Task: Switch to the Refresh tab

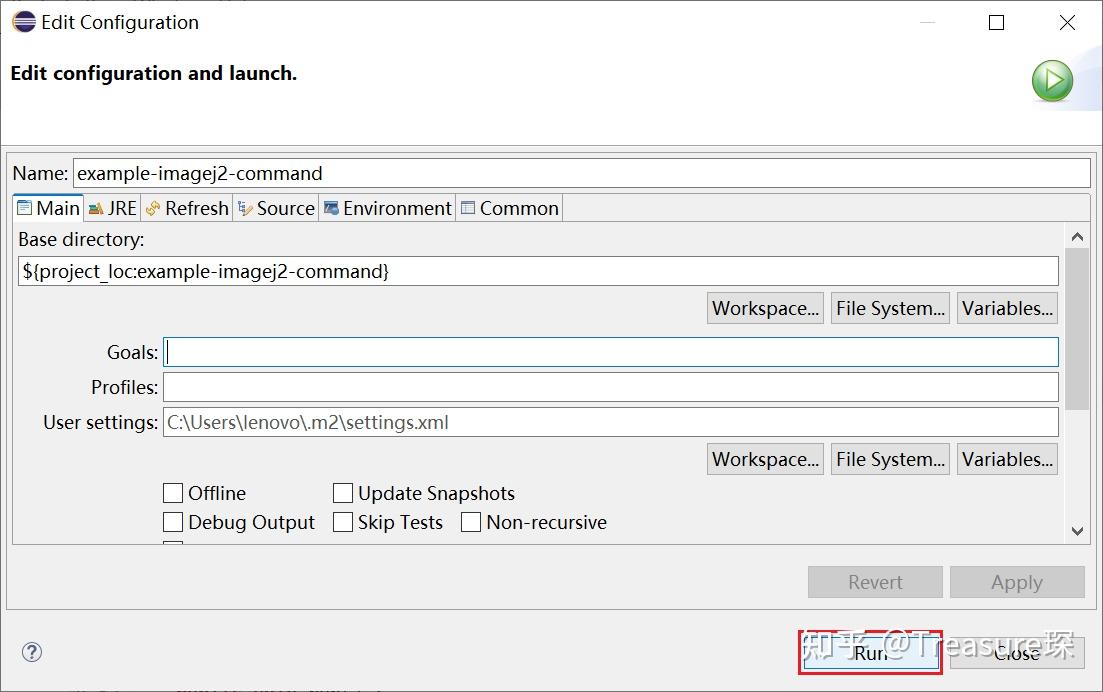Action: click(x=187, y=208)
